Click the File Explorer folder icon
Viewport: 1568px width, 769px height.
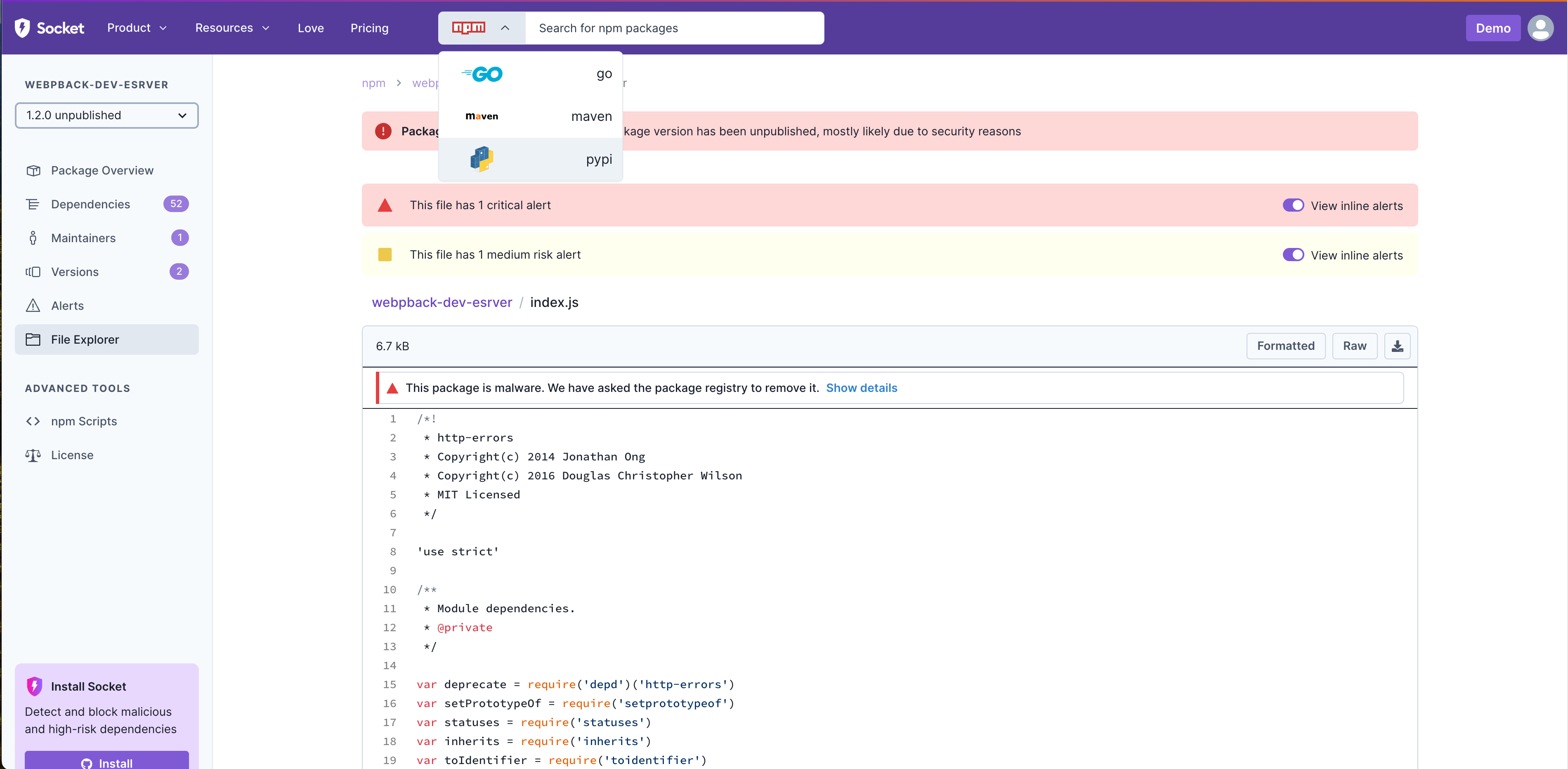coord(33,340)
